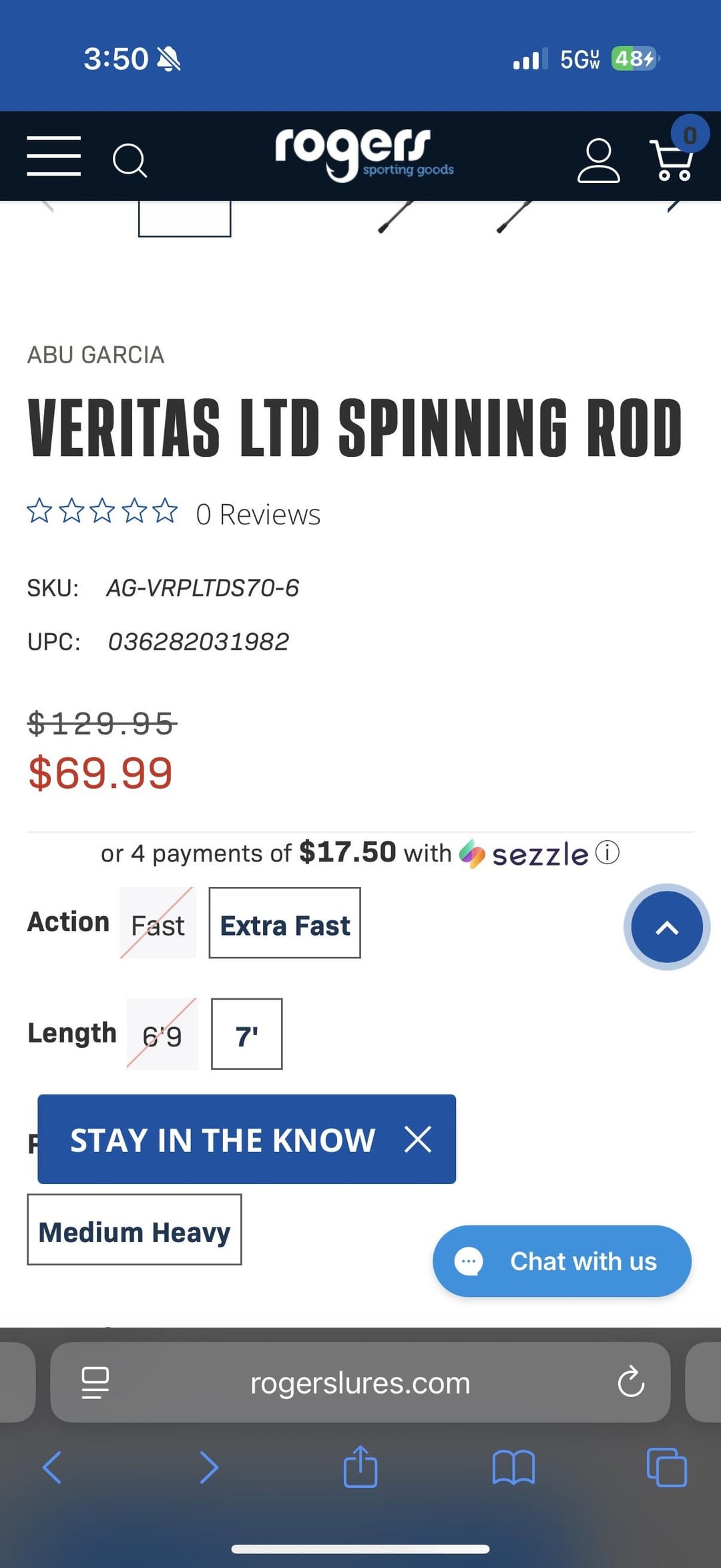Go back to the previous page
This screenshot has height=1568, width=721.
click(x=52, y=1466)
